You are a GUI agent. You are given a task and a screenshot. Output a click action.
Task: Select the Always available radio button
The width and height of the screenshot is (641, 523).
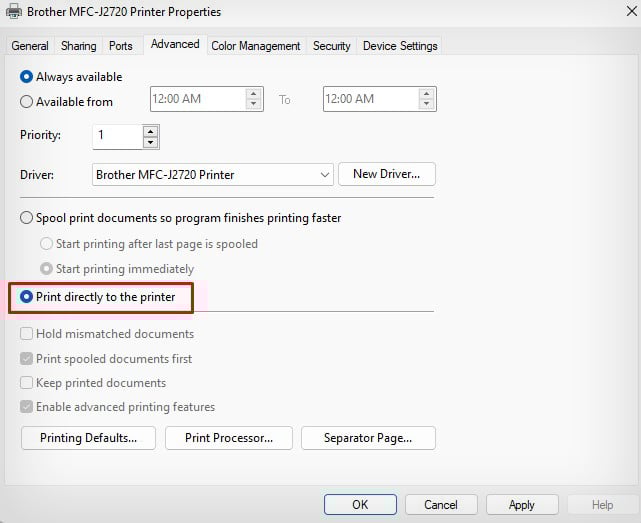[26, 77]
